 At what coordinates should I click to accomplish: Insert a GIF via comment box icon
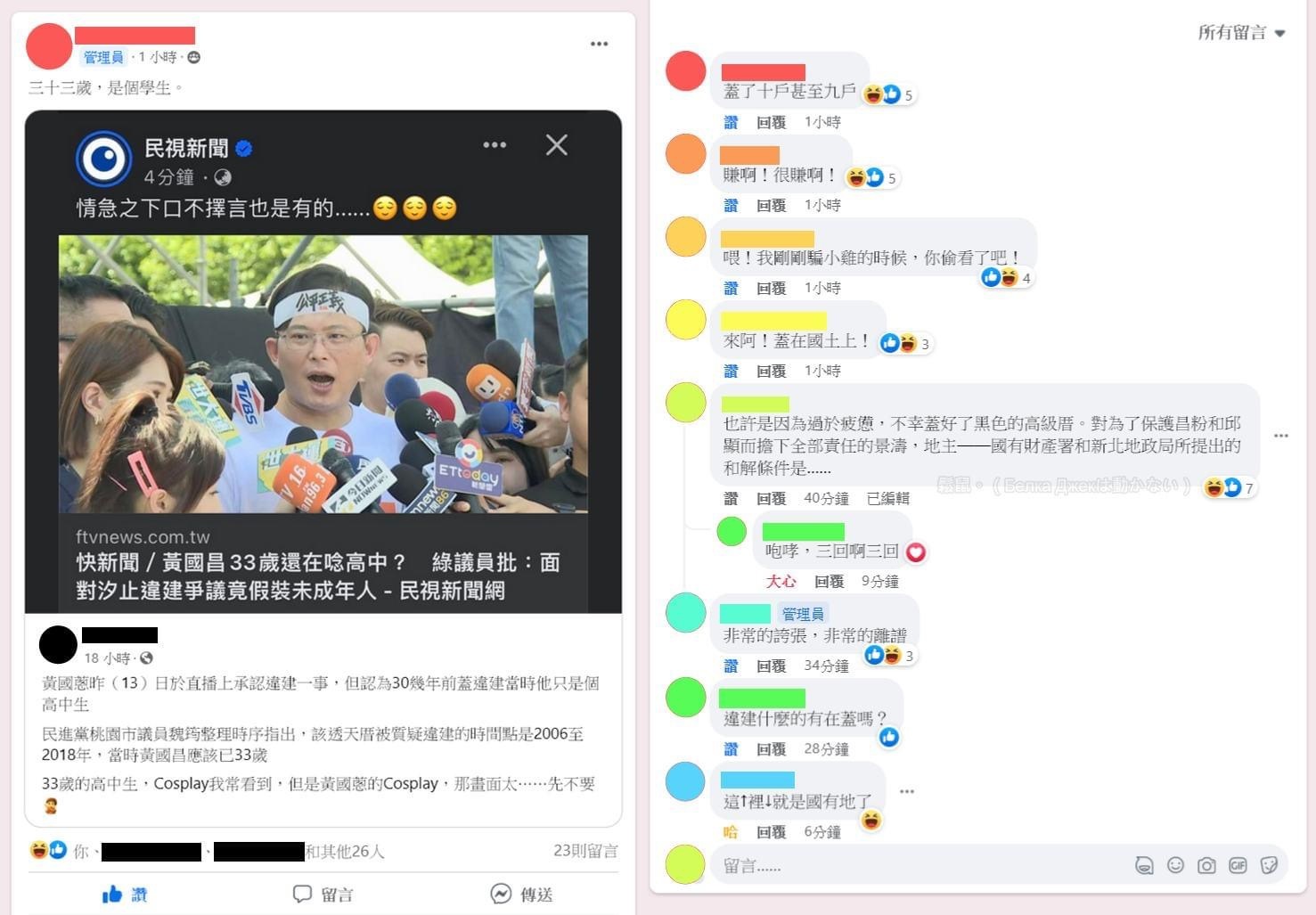tap(1238, 865)
